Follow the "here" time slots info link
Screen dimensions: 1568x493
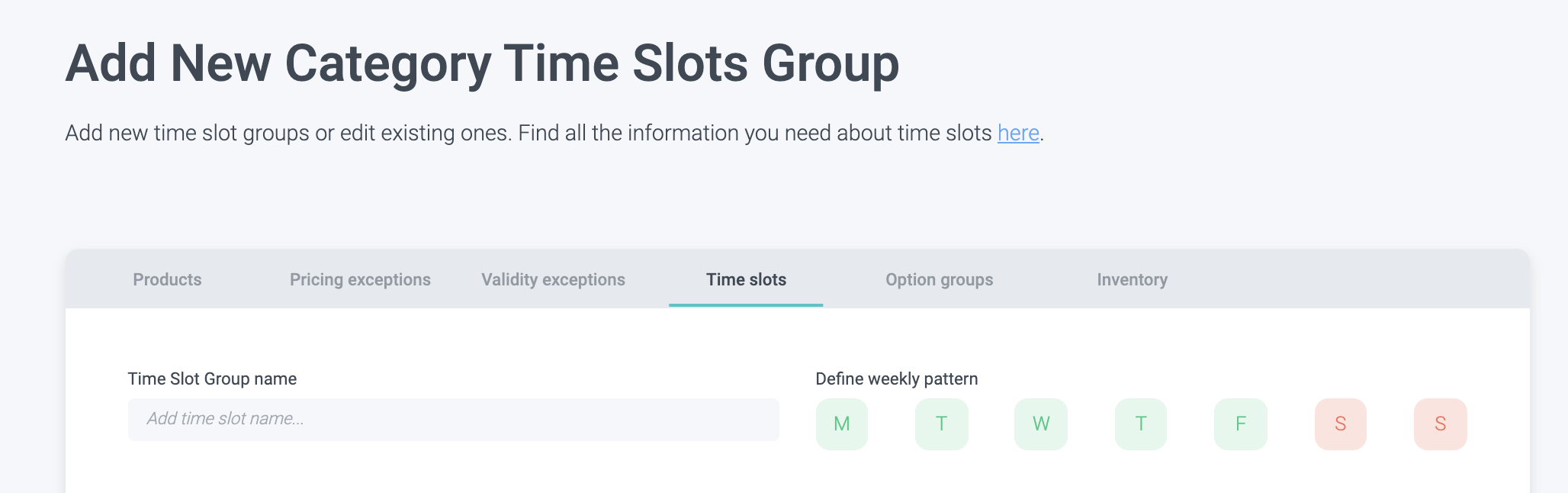(1018, 134)
